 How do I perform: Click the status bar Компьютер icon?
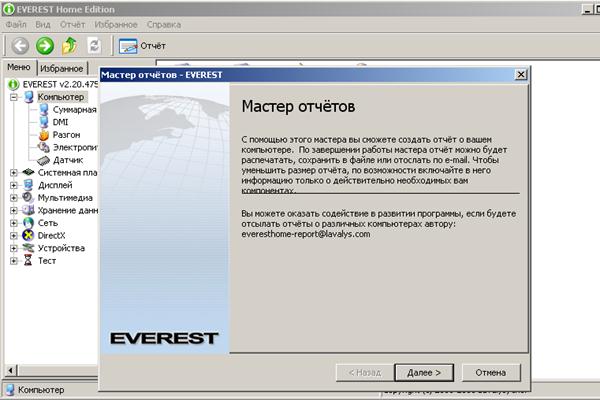pyautogui.click(x=10, y=390)
